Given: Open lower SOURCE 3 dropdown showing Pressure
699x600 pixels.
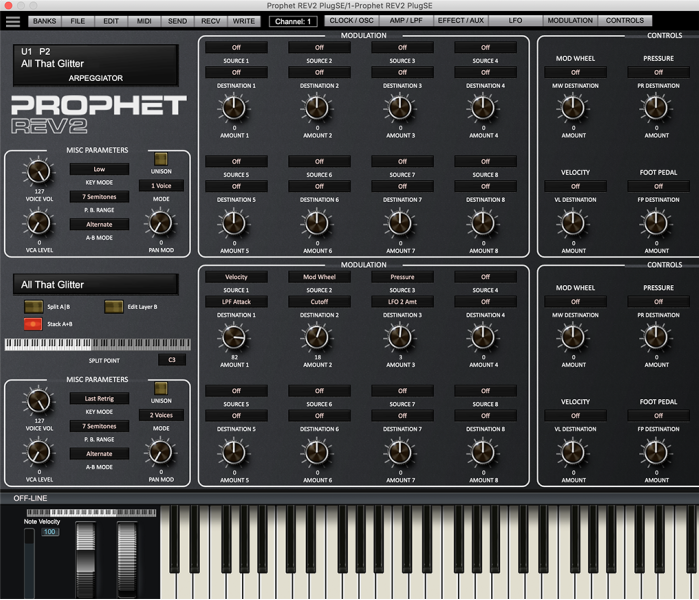Looking at the screenshot, I should point(402,277).
